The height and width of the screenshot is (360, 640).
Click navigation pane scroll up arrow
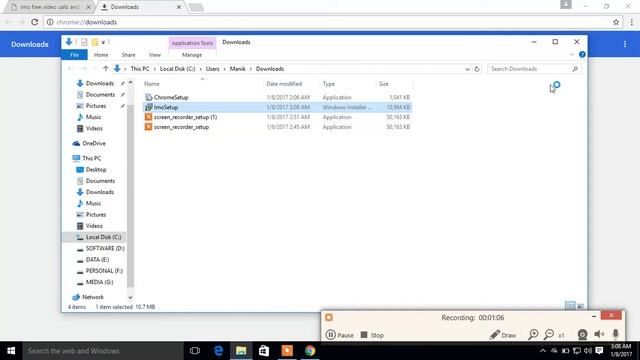tap(130, 83)
